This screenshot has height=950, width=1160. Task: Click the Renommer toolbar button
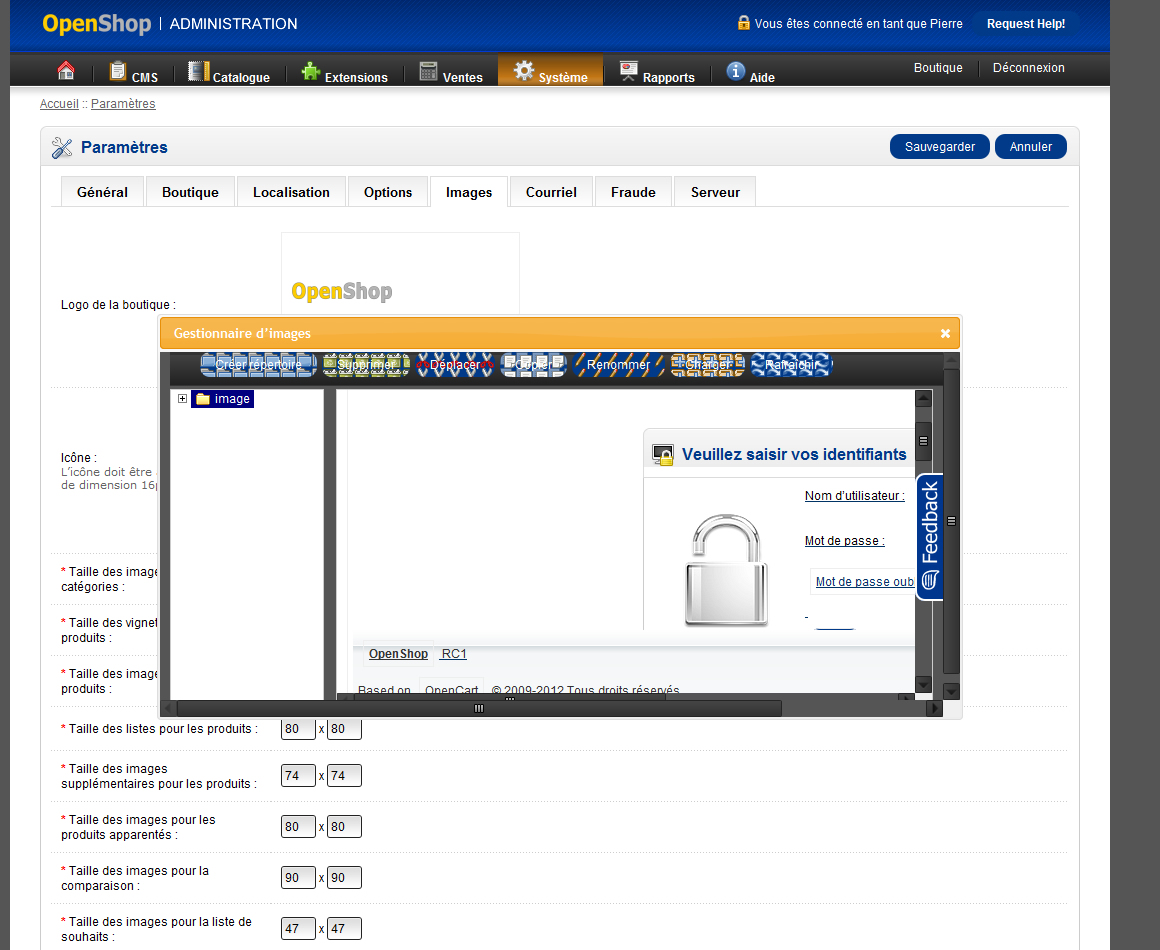pos(618,365)
